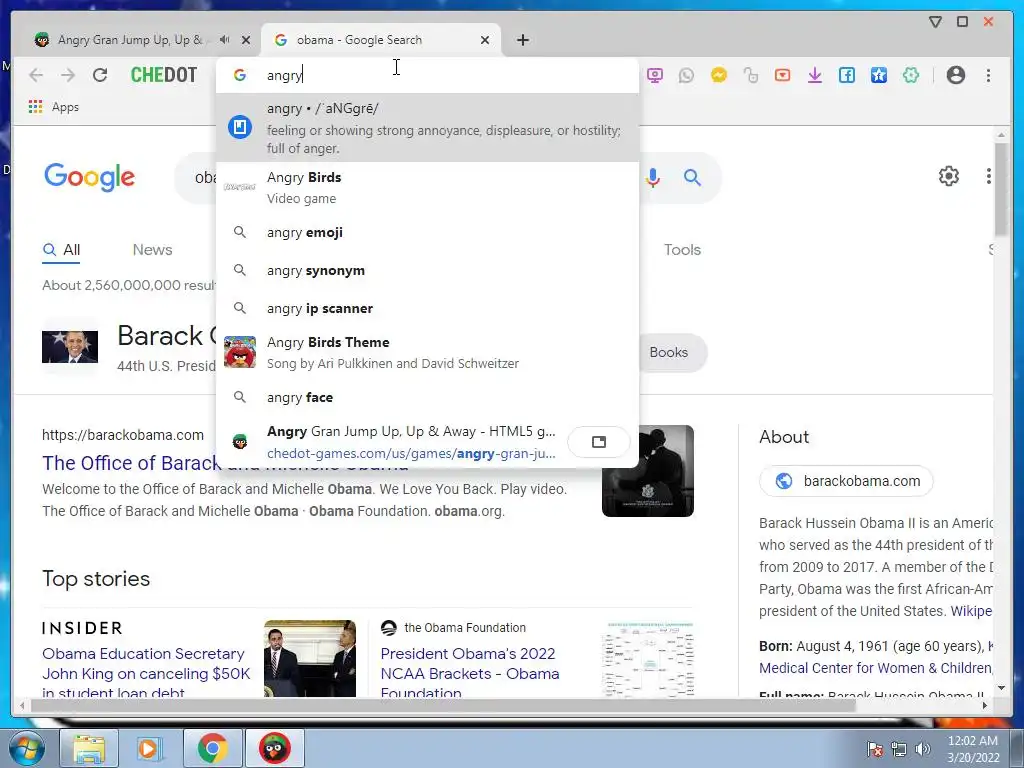
Task: Open the yellow Messenger toolbar icon
Action: click(718, 76)
